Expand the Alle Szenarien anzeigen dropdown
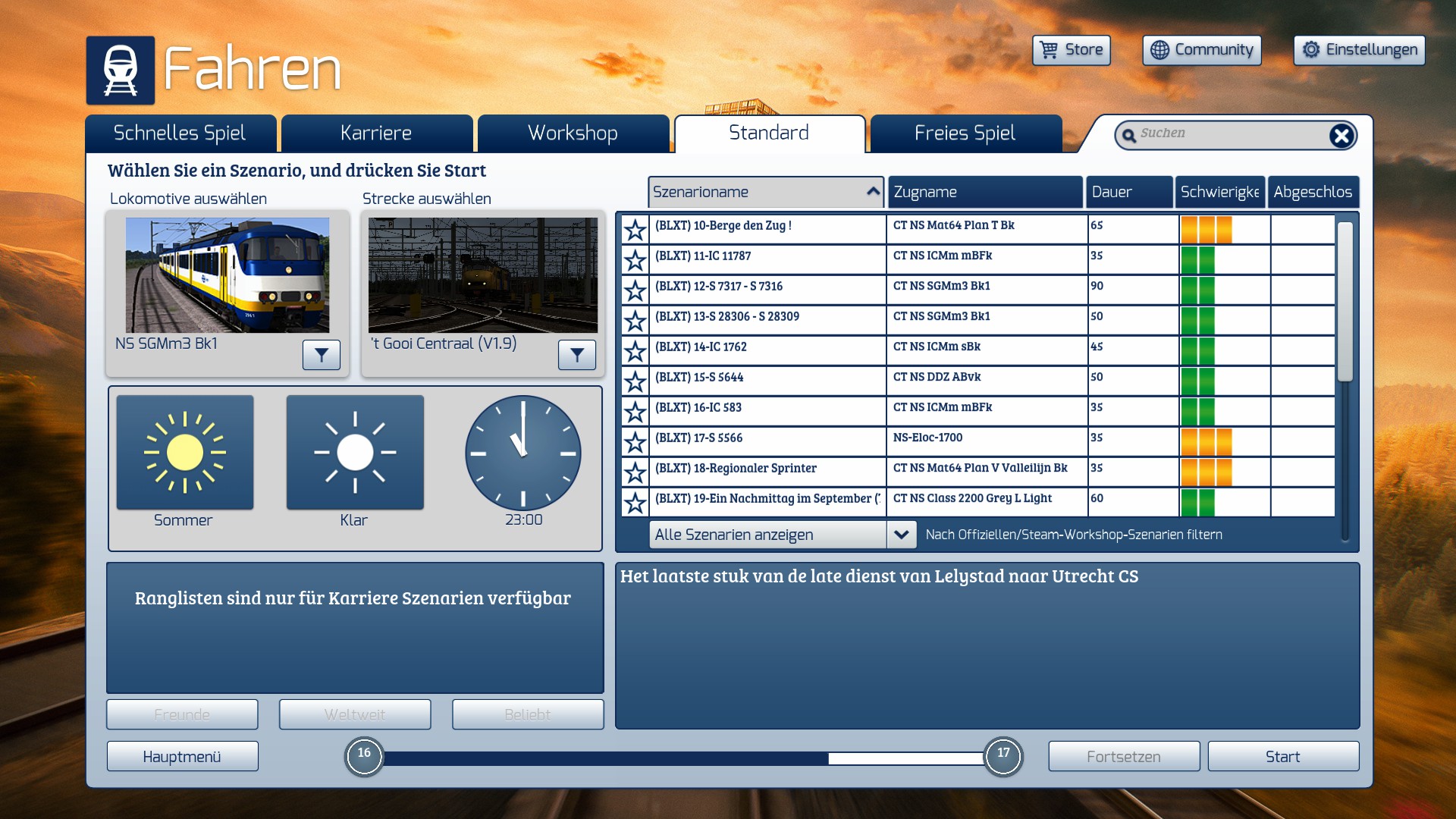 pos(901,535)
